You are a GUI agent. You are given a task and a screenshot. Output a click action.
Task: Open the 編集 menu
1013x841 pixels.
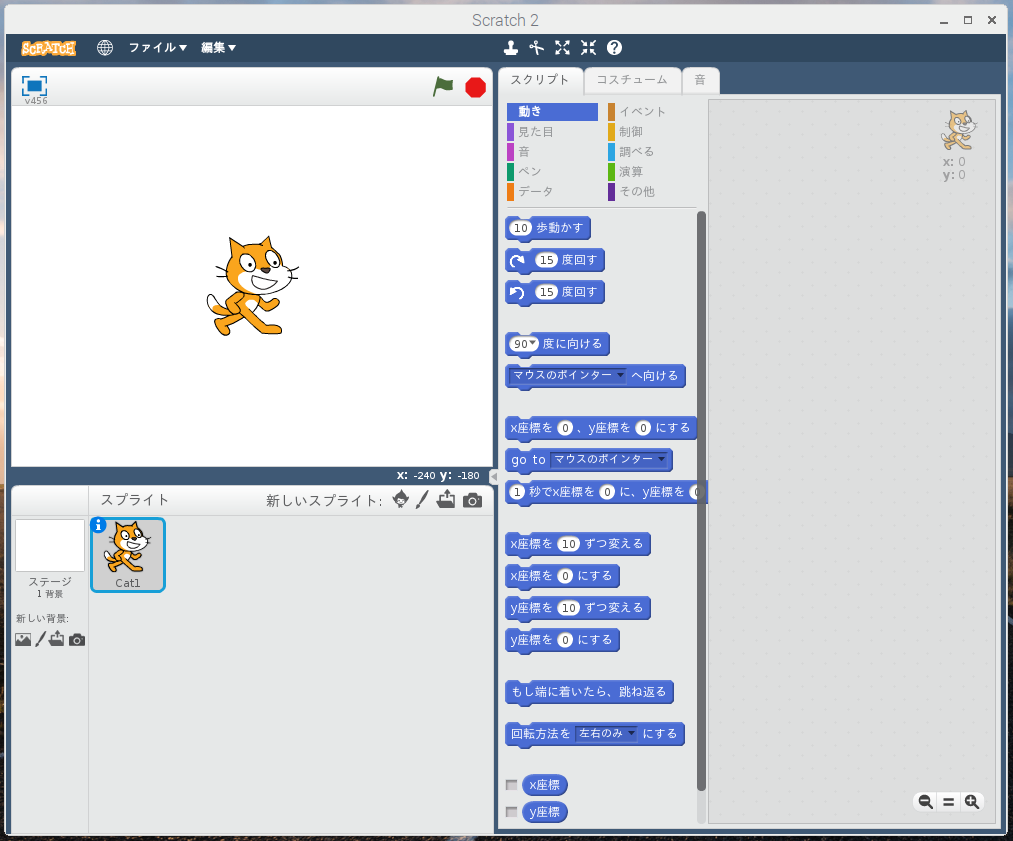click(x=218, y=47)
